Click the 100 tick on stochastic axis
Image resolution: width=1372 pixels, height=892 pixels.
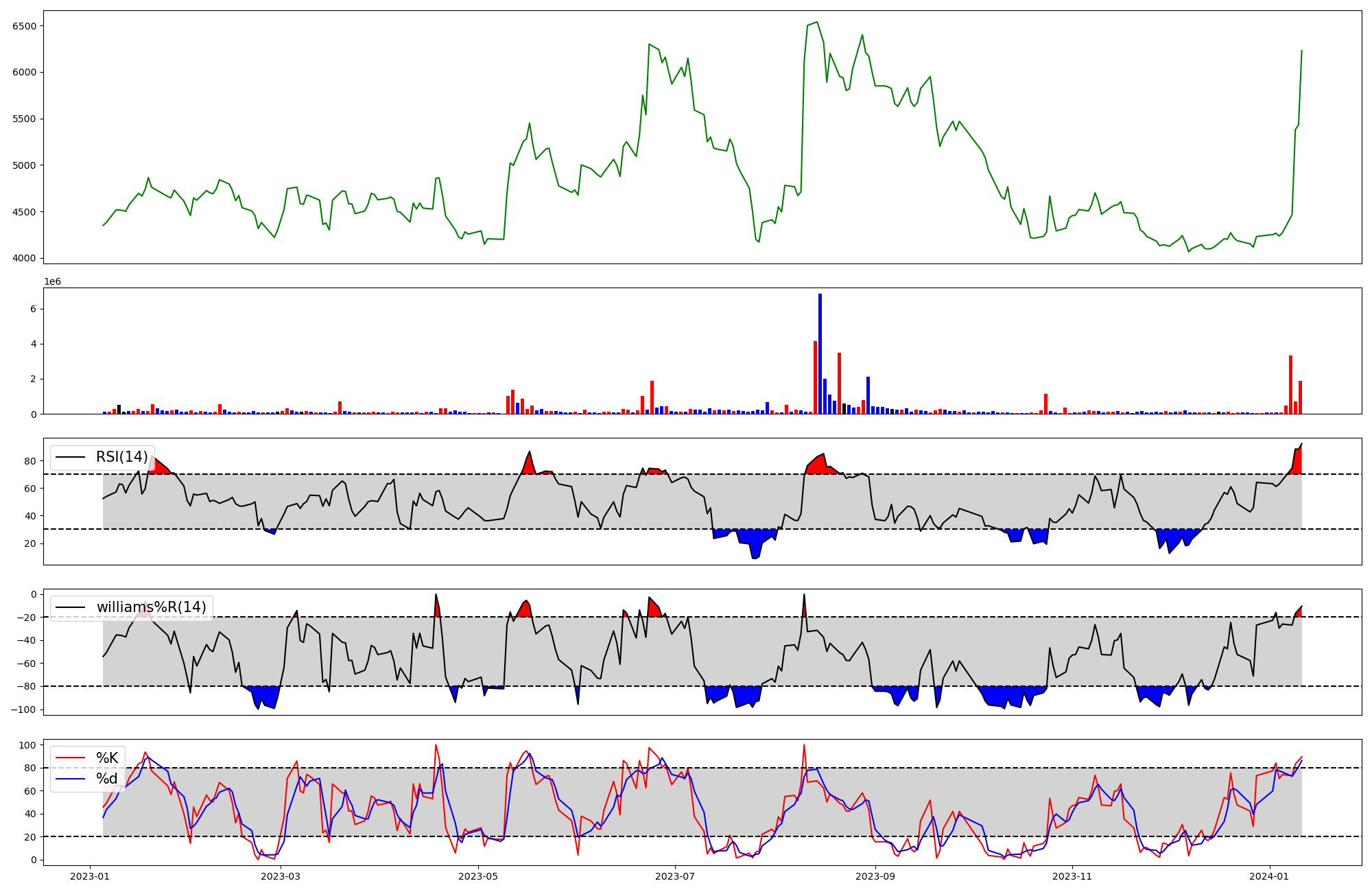tap(27, 745)
